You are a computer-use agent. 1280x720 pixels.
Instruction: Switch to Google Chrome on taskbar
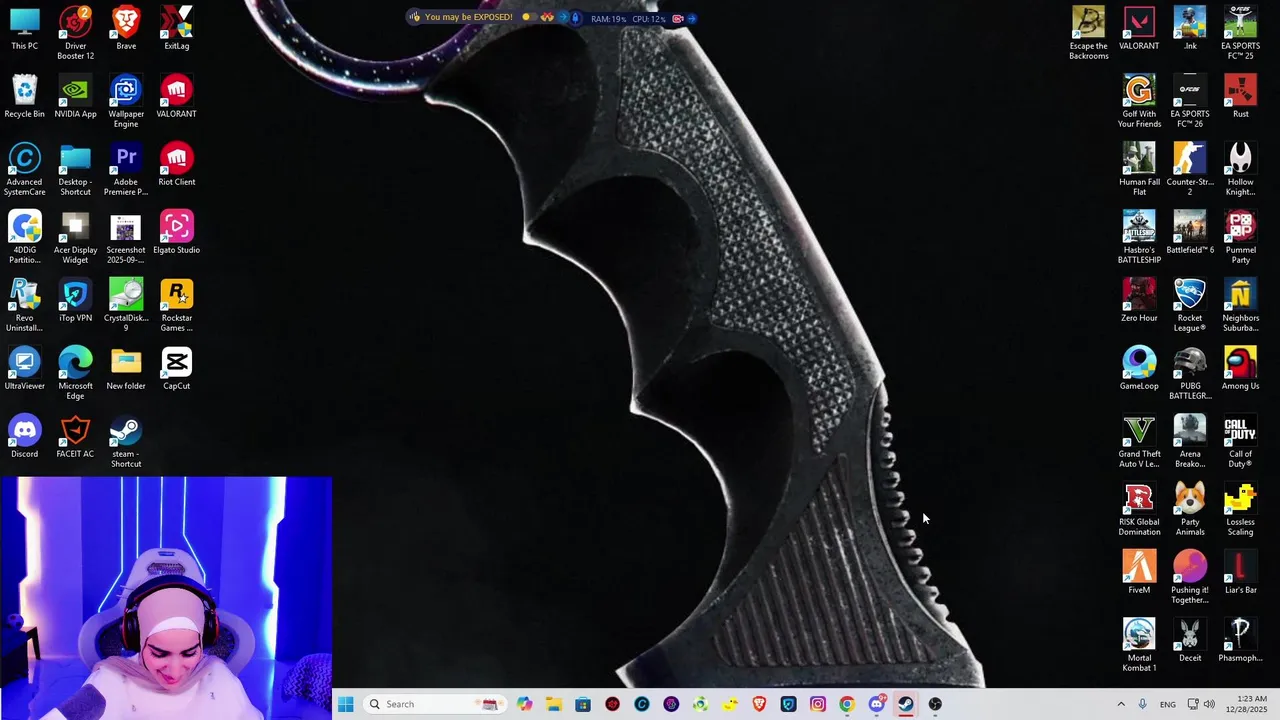[x=847, y=704]
